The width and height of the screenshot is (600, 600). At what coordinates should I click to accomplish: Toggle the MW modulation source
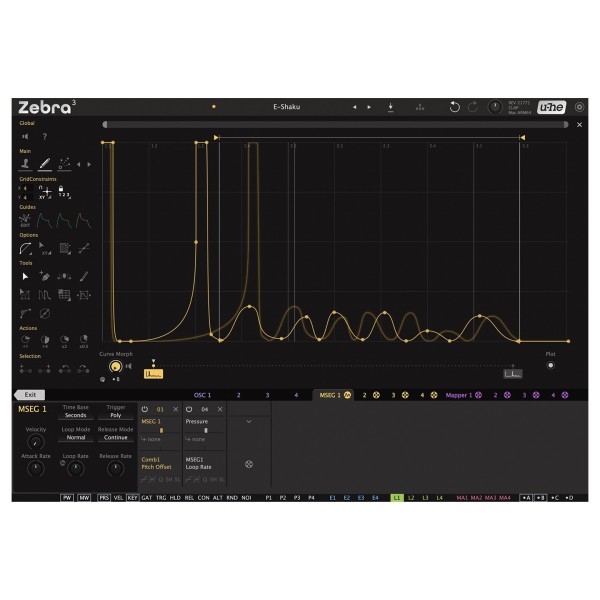tap(84, 497)
